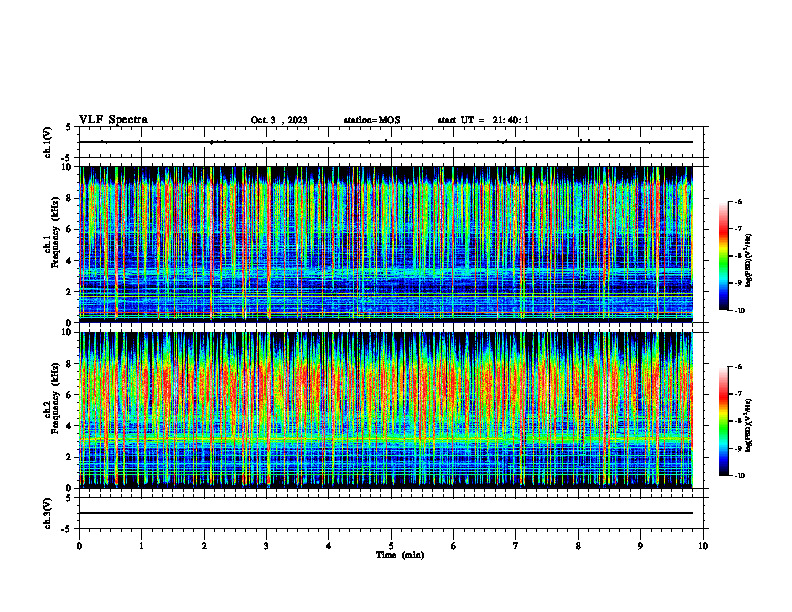
Task: Click the "6" tick on ch.2 frequency axis
Action: (70, 395)
